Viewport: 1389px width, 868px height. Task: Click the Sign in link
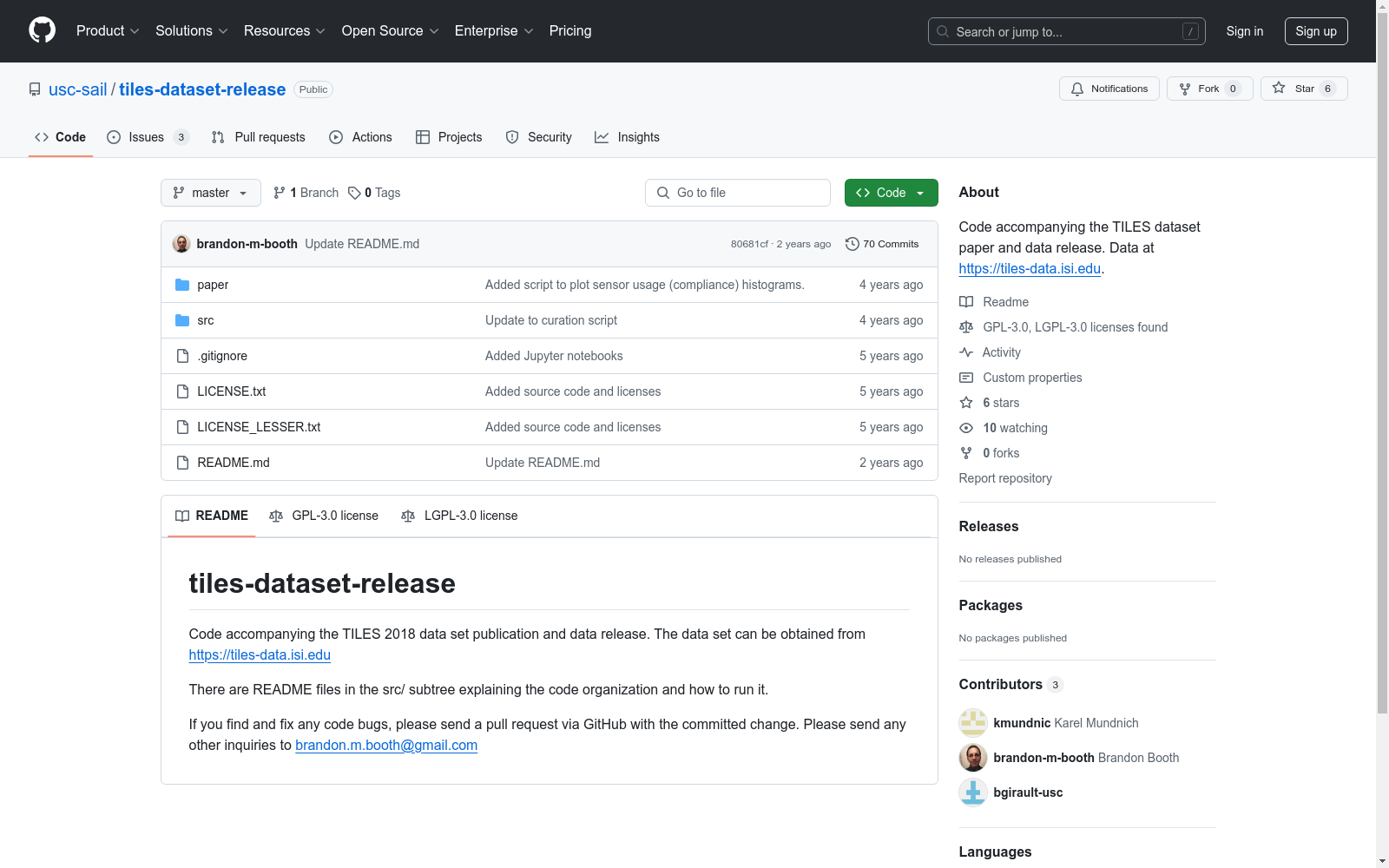click(x=1245, y=31)
